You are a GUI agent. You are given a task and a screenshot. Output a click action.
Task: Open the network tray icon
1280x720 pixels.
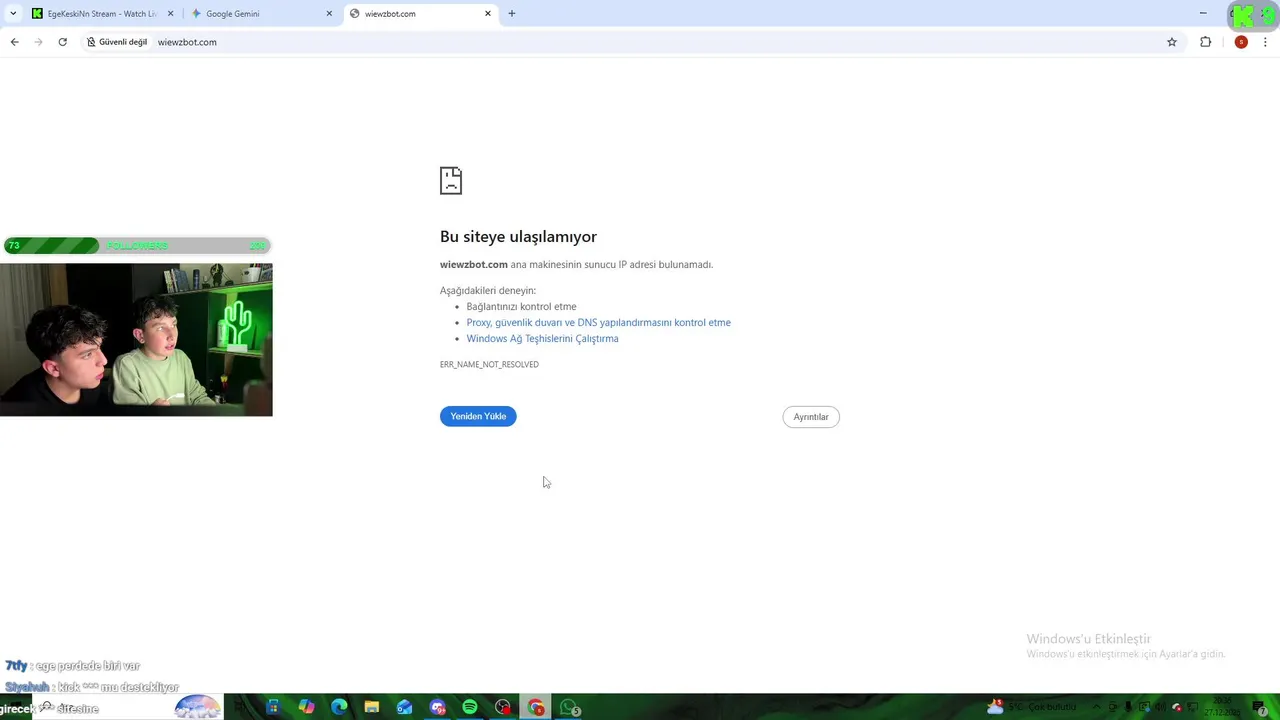pos(1192,707)
